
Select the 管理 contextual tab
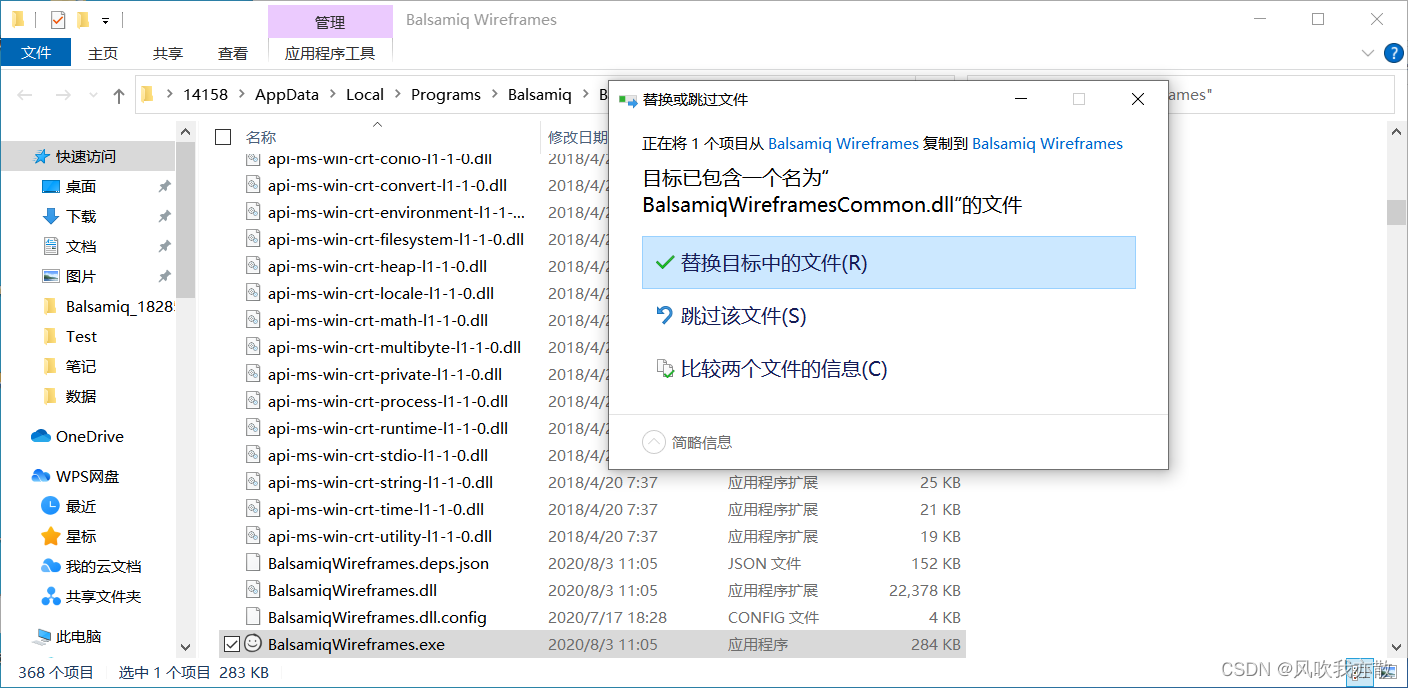pyautogui.click(x=330, y=22)
